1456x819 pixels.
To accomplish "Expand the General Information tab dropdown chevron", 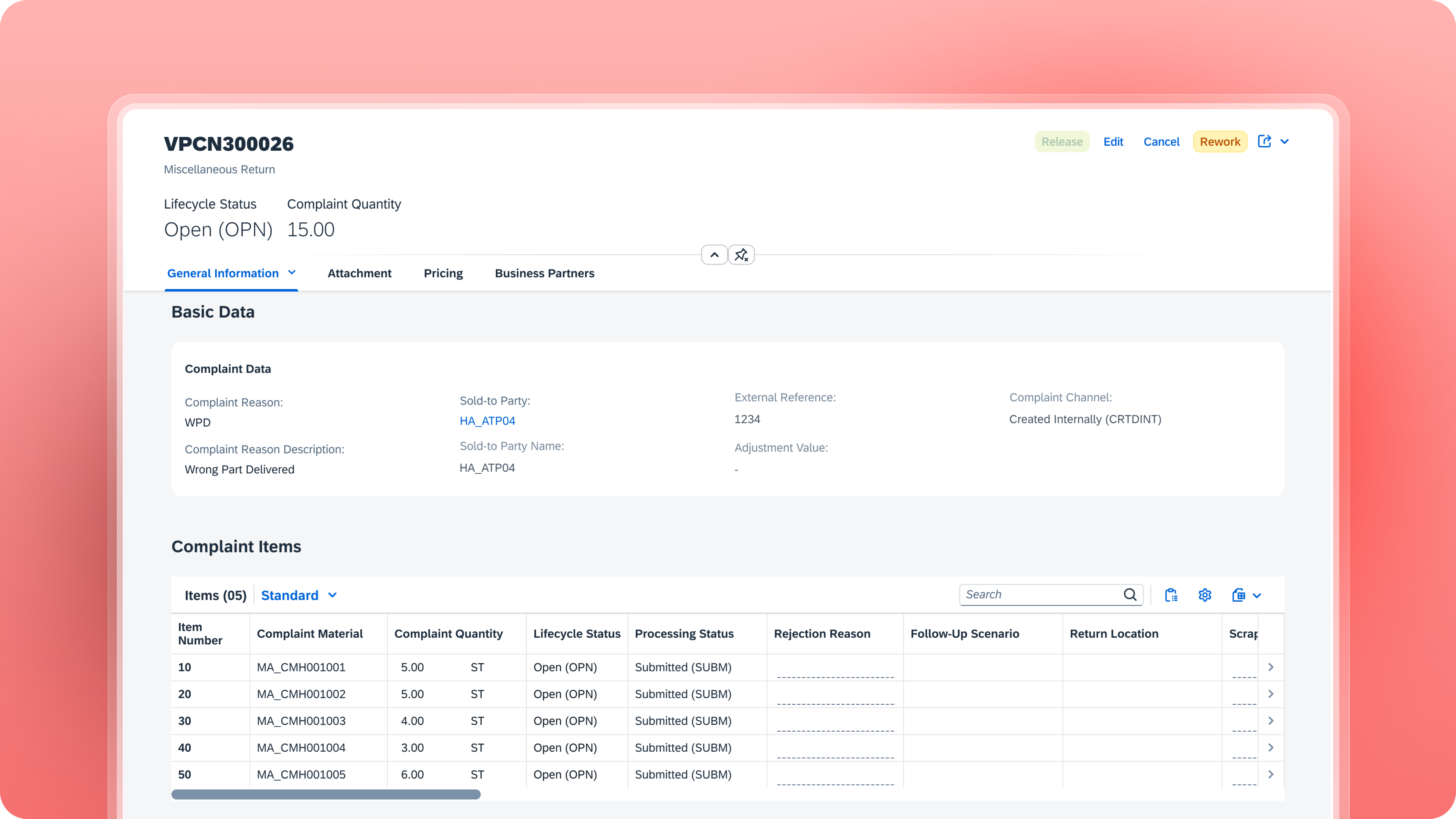I will coord(292,272).
